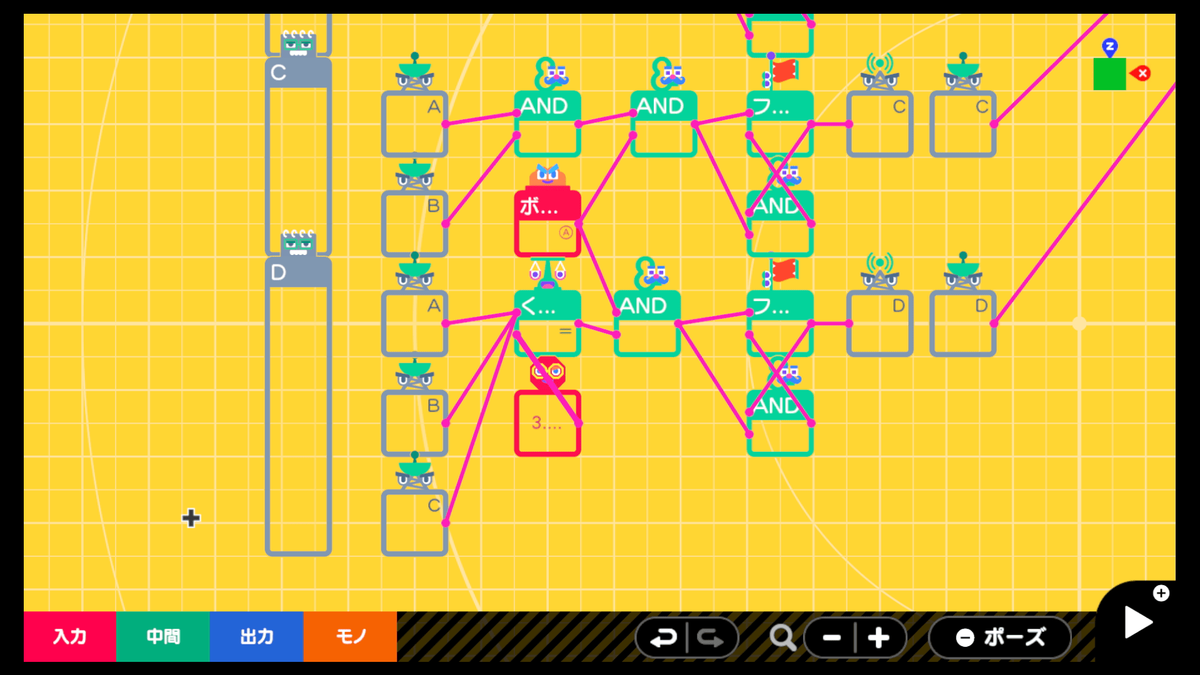Screen dimensions: 1200x675
Task: Select the red ボ... button Nodon
Action: click(x=547, y=223)
